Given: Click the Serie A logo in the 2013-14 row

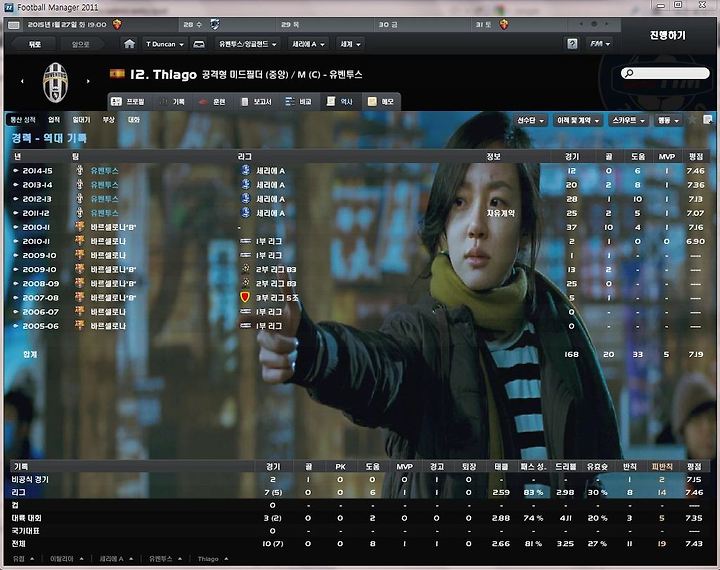Looking at the screenshot, I should (x=246, y=184).
